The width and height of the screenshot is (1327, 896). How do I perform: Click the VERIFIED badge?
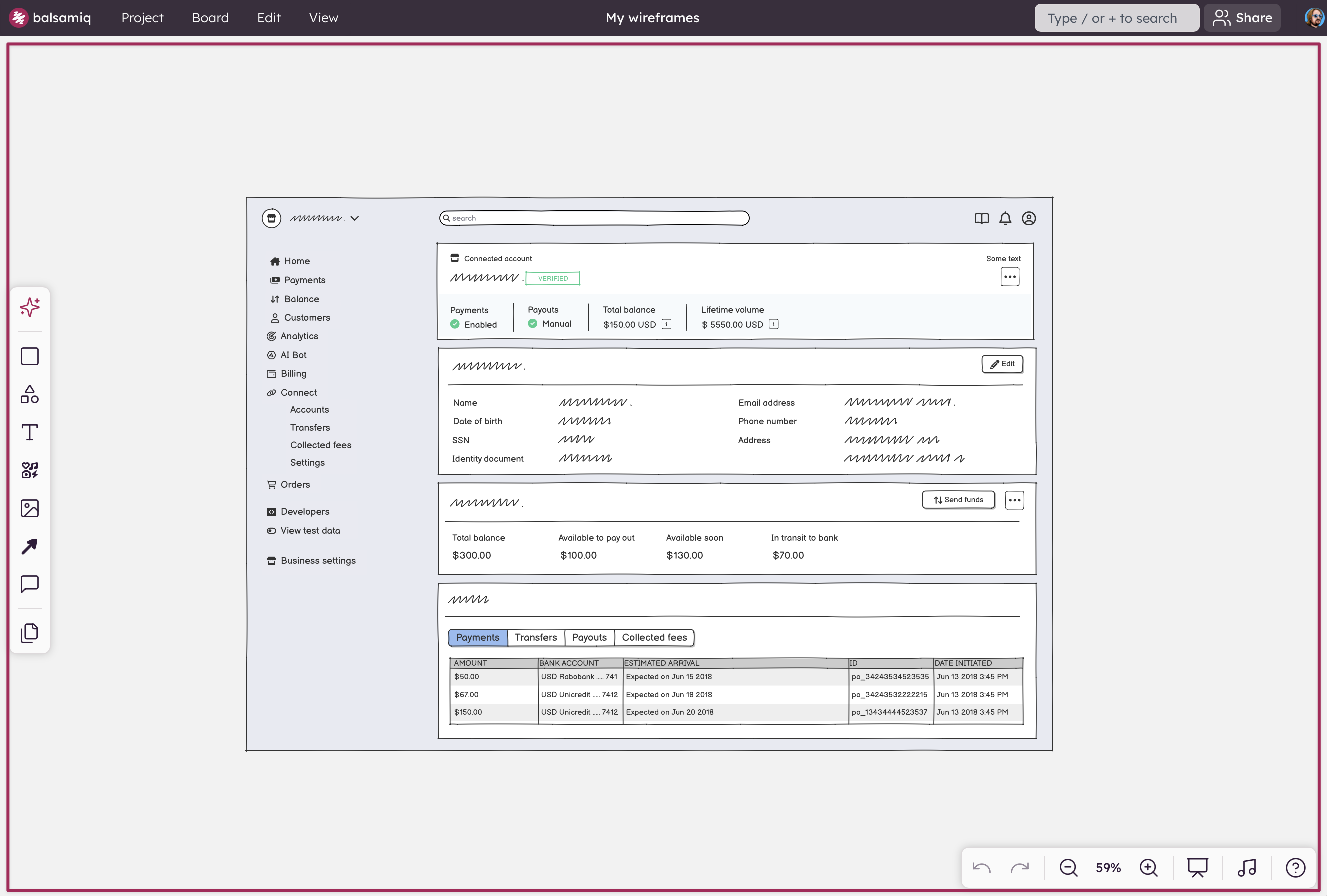(x=552, y=278)
